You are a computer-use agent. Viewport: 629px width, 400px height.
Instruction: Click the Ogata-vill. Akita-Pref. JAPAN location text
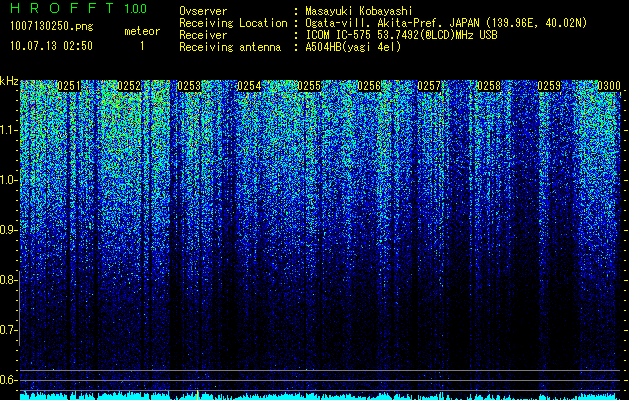pos(446,23)
